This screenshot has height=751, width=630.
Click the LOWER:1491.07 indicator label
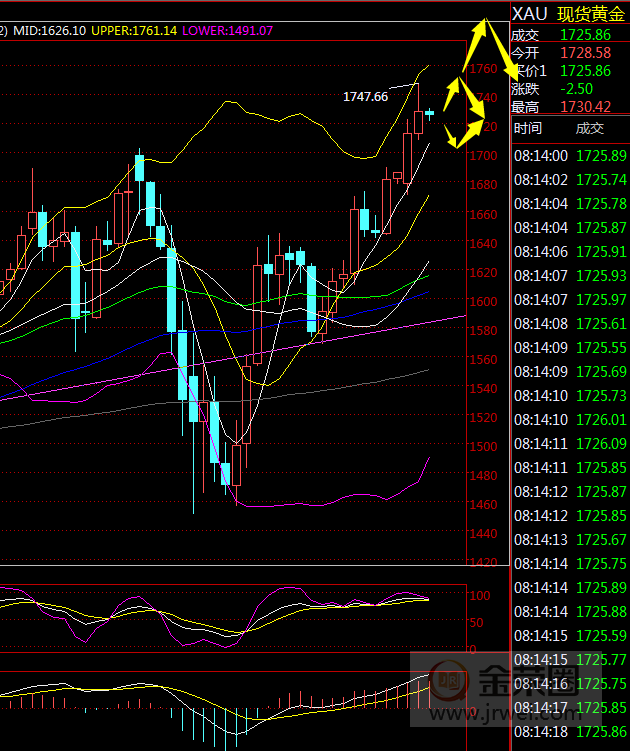(x=228, y=31)
